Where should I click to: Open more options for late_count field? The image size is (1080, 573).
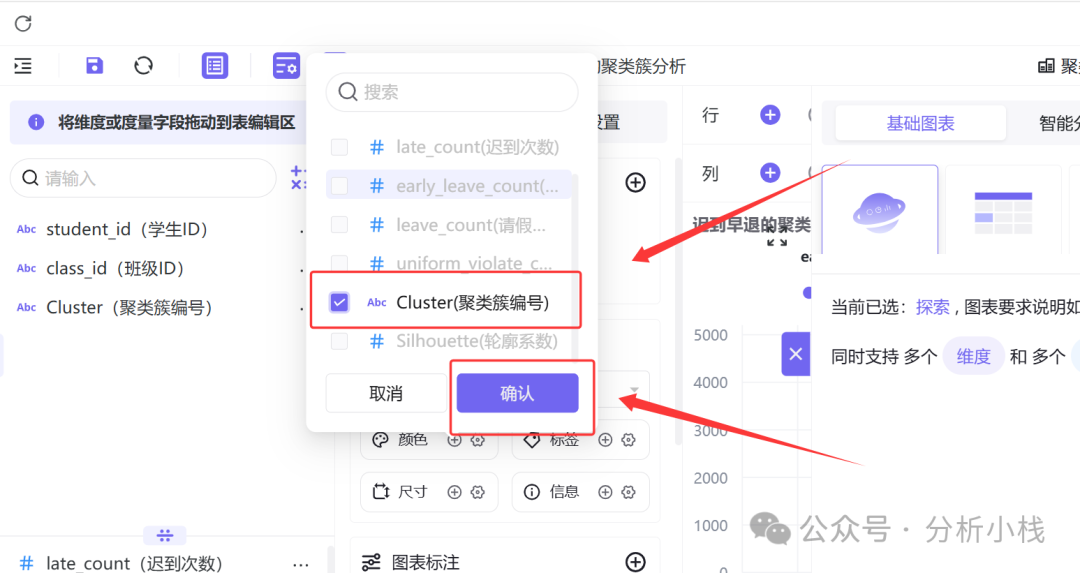coord(300,564)
